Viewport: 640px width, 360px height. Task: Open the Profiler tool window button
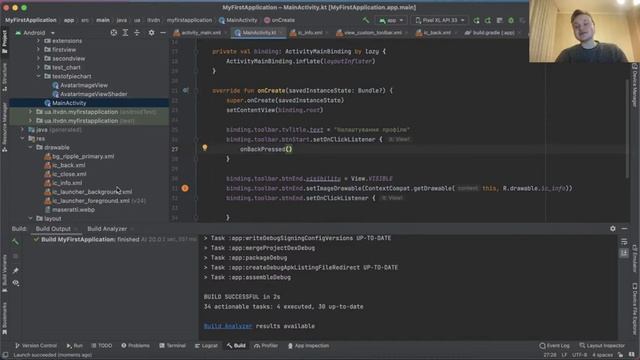tap(266, 346)
